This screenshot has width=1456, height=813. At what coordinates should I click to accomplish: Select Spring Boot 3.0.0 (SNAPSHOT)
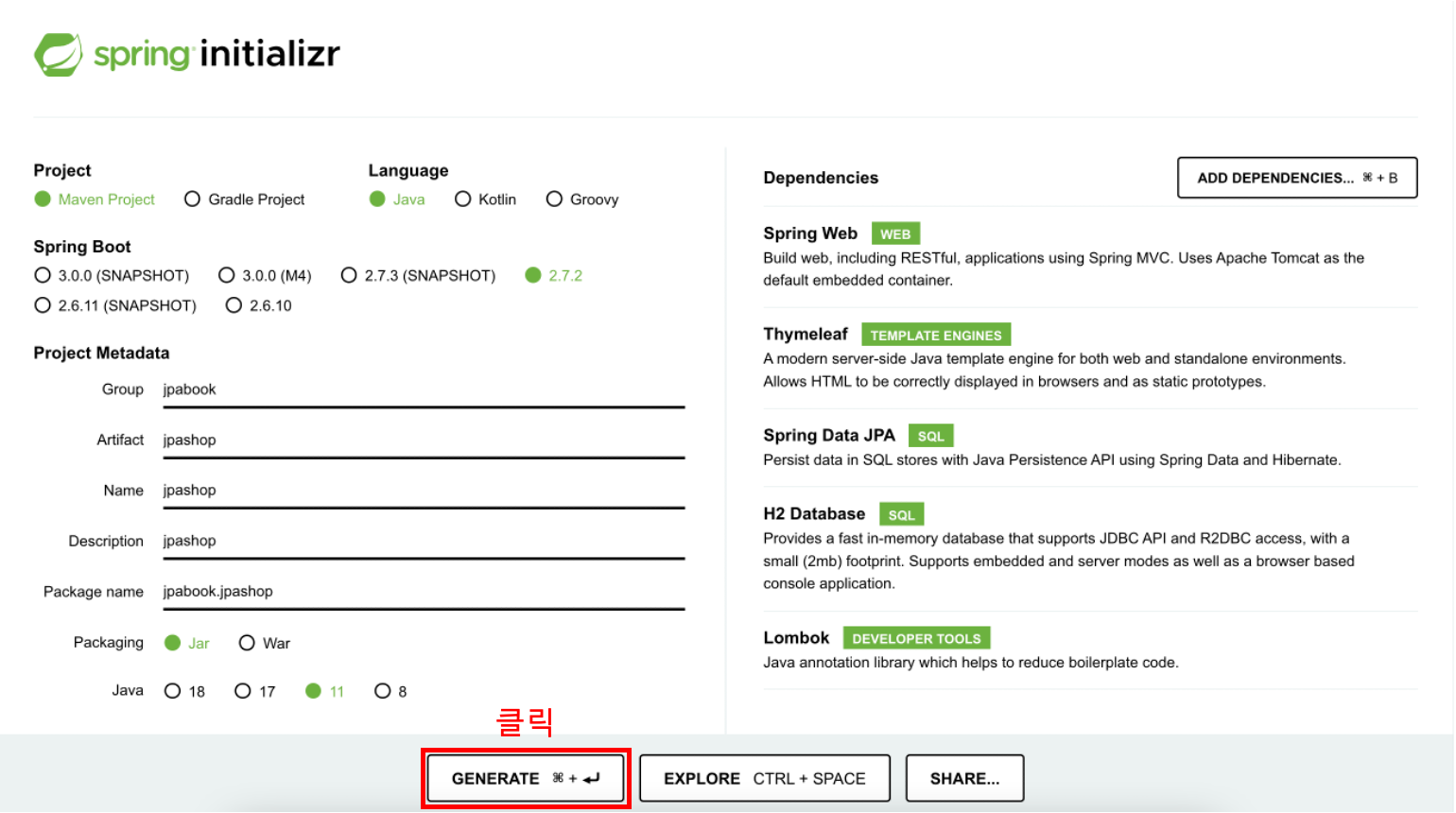(x=43, y=275)
